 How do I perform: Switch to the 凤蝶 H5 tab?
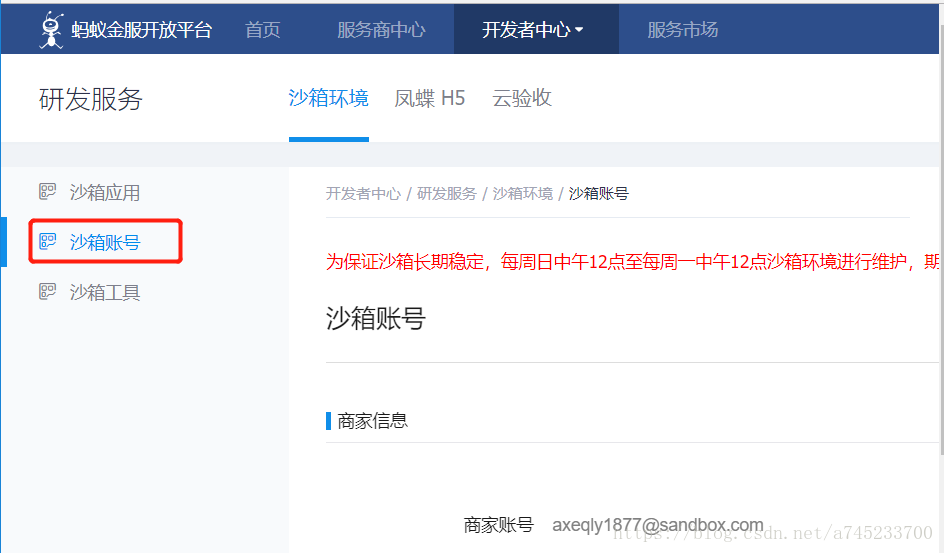pyautogui.click(x=430, y=98)
